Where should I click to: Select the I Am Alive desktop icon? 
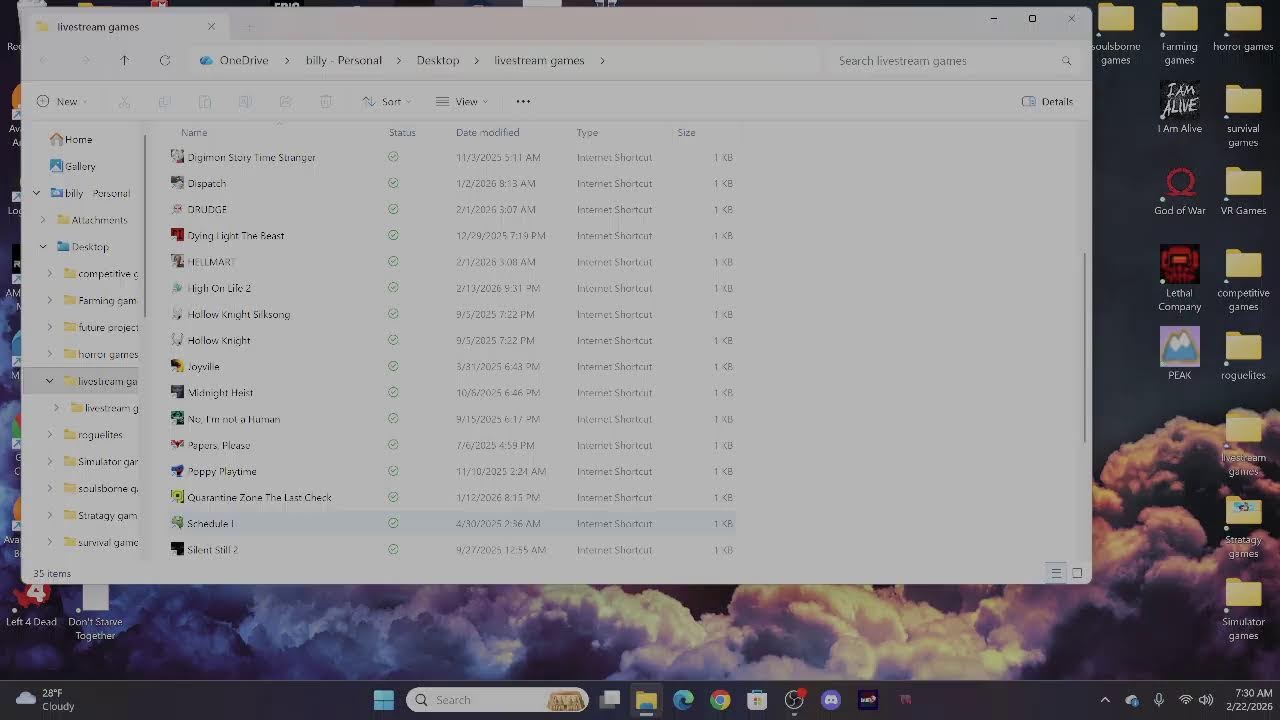click(x=1180, y=107)
